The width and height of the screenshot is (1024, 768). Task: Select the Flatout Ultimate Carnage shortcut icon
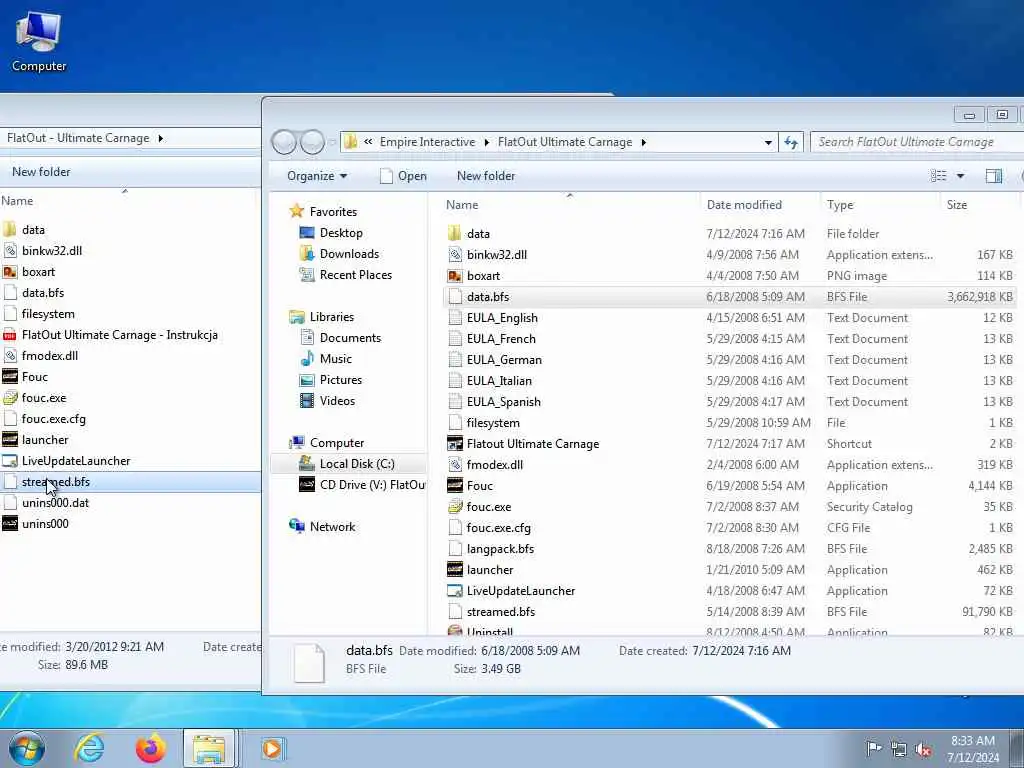[455, 443]
